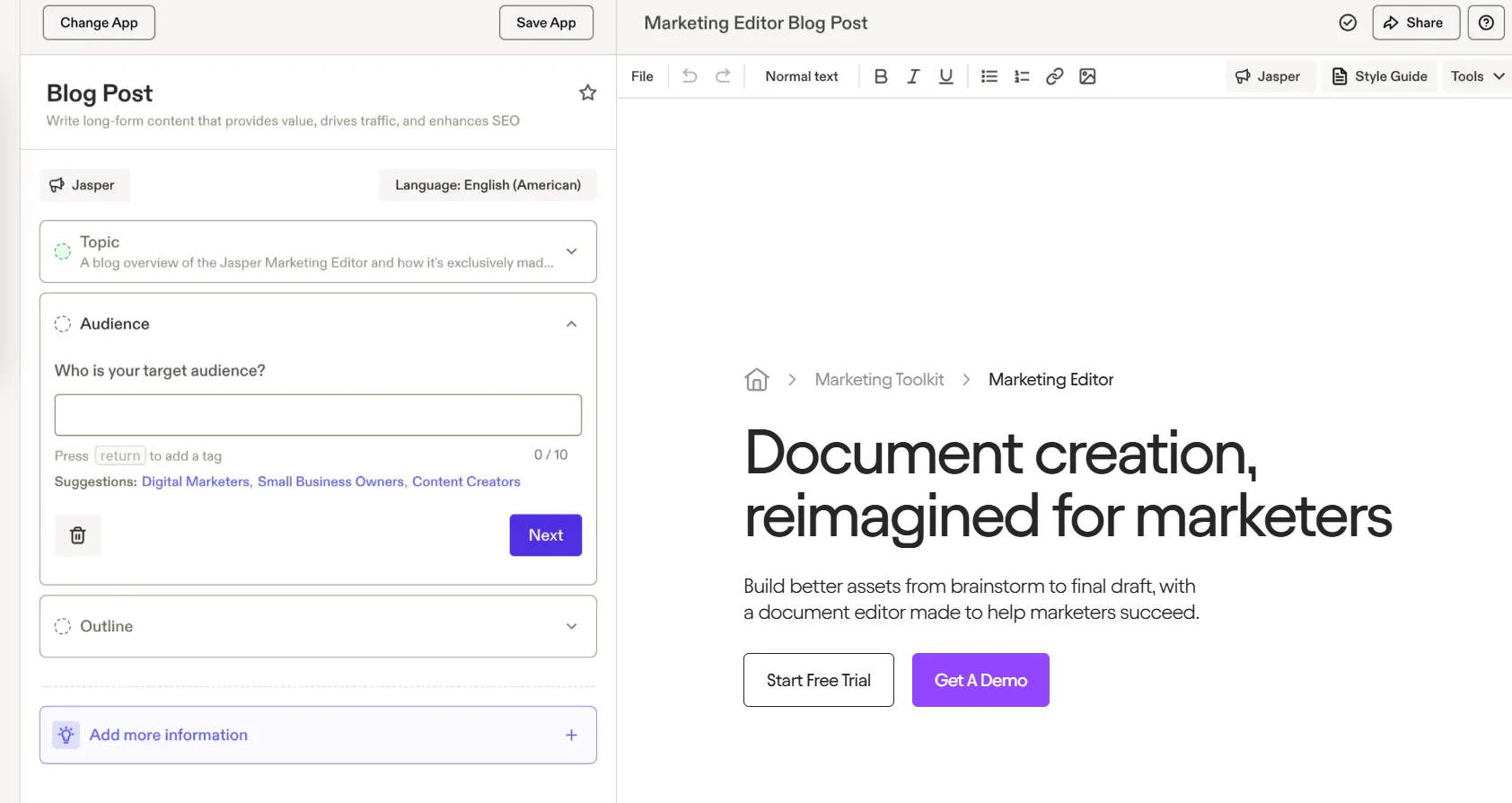The width and height of the screenshot is (1512, 803).
Task: Collapse the Audience section chevron
Action: pos(572,324)
